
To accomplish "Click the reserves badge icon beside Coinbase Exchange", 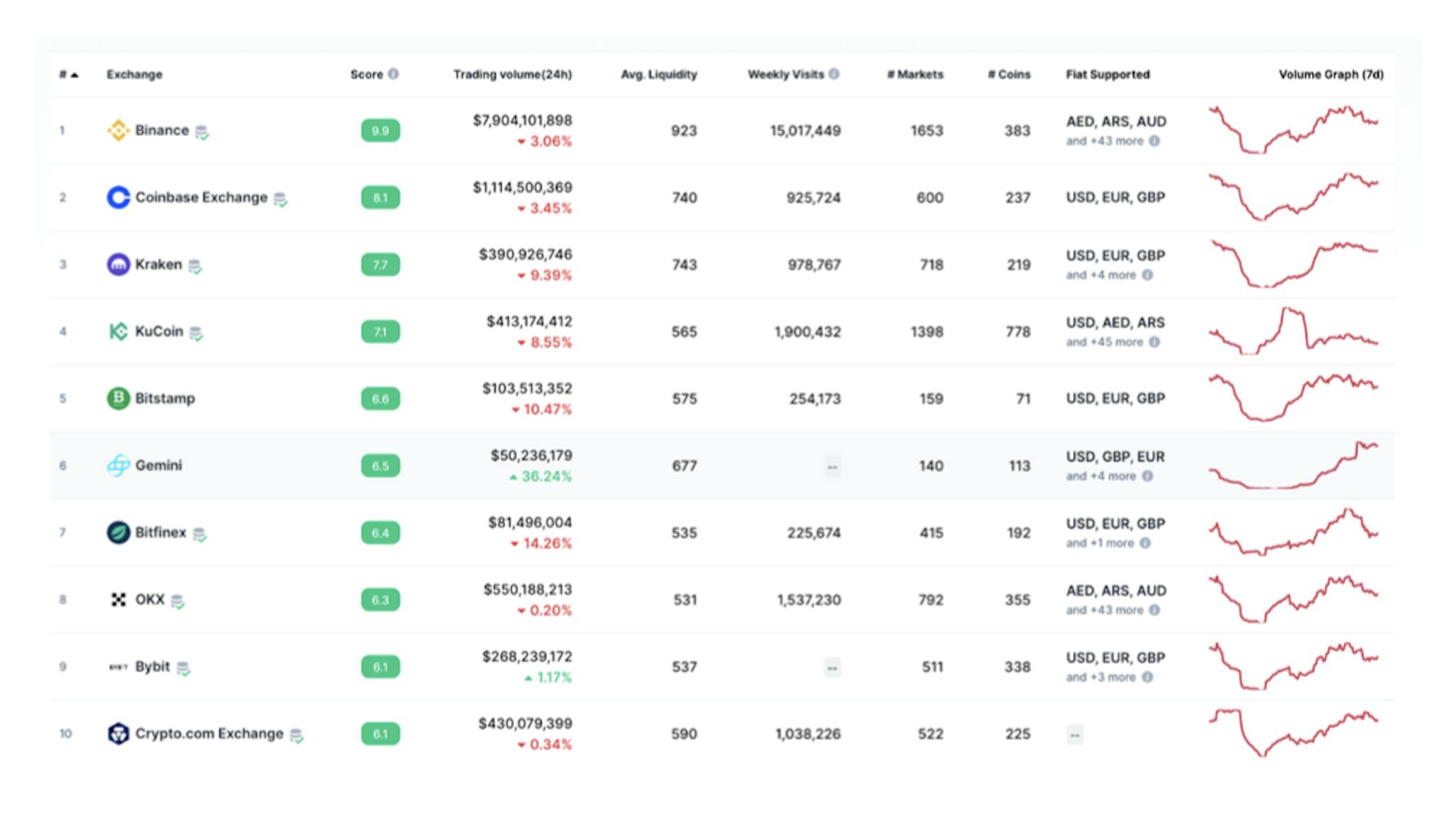I will coord(281,199).
